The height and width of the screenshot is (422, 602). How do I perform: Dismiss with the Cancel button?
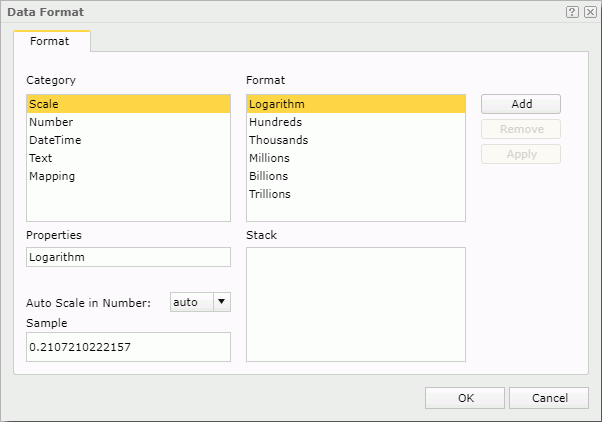pyautogui.click(x=549, y=398)
